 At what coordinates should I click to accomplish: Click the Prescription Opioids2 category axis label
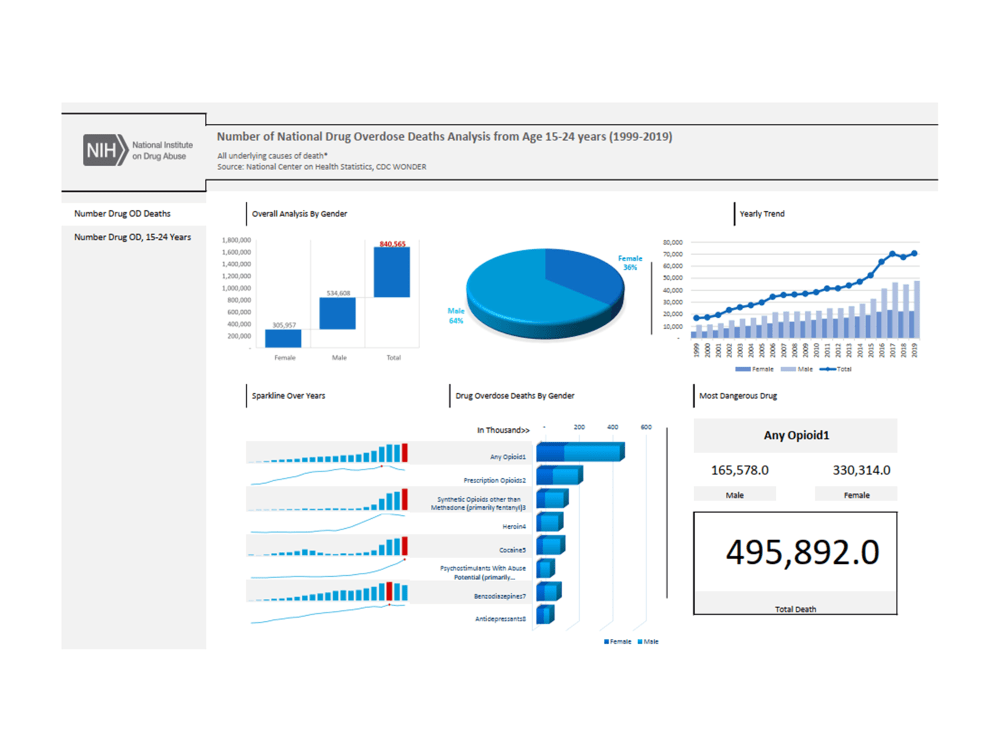(494, 480)
